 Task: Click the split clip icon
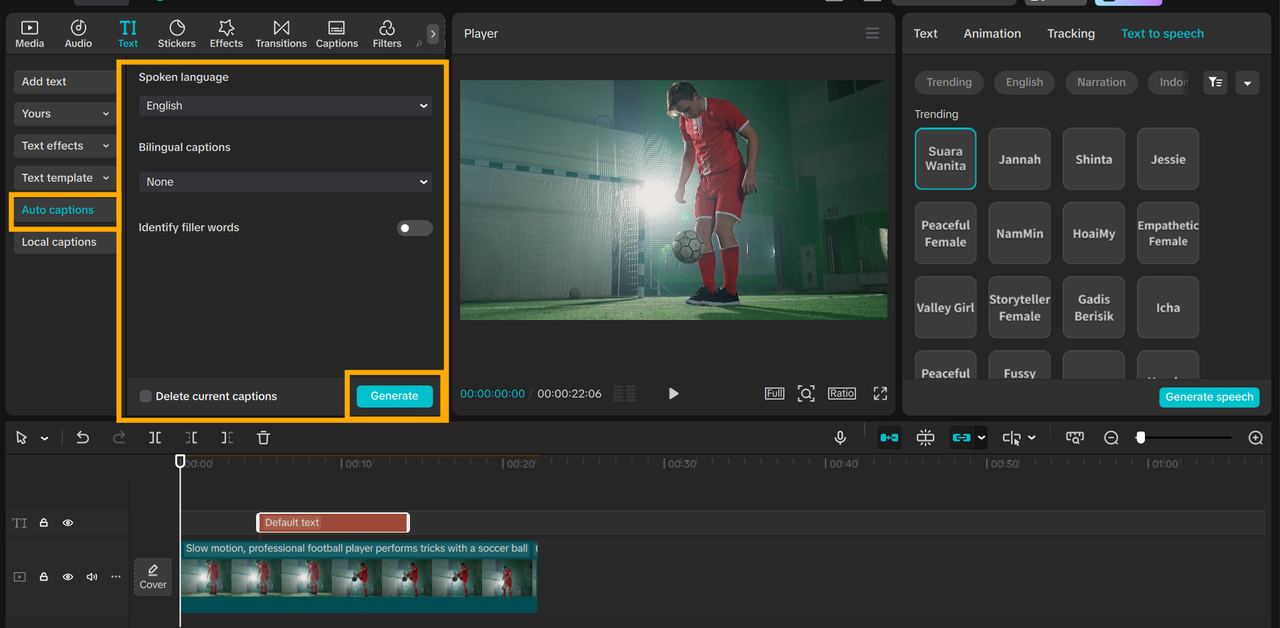[155, 438]
